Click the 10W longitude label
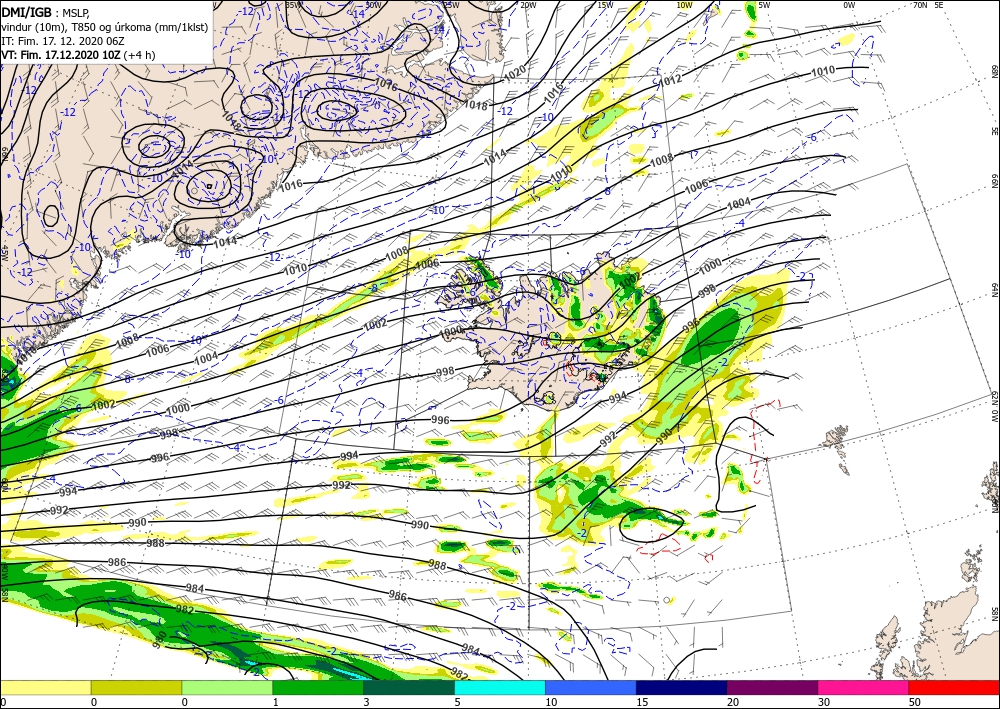The height and width of the screenshot is (709, 1000). pyautogui.click(x=684, y=5)
